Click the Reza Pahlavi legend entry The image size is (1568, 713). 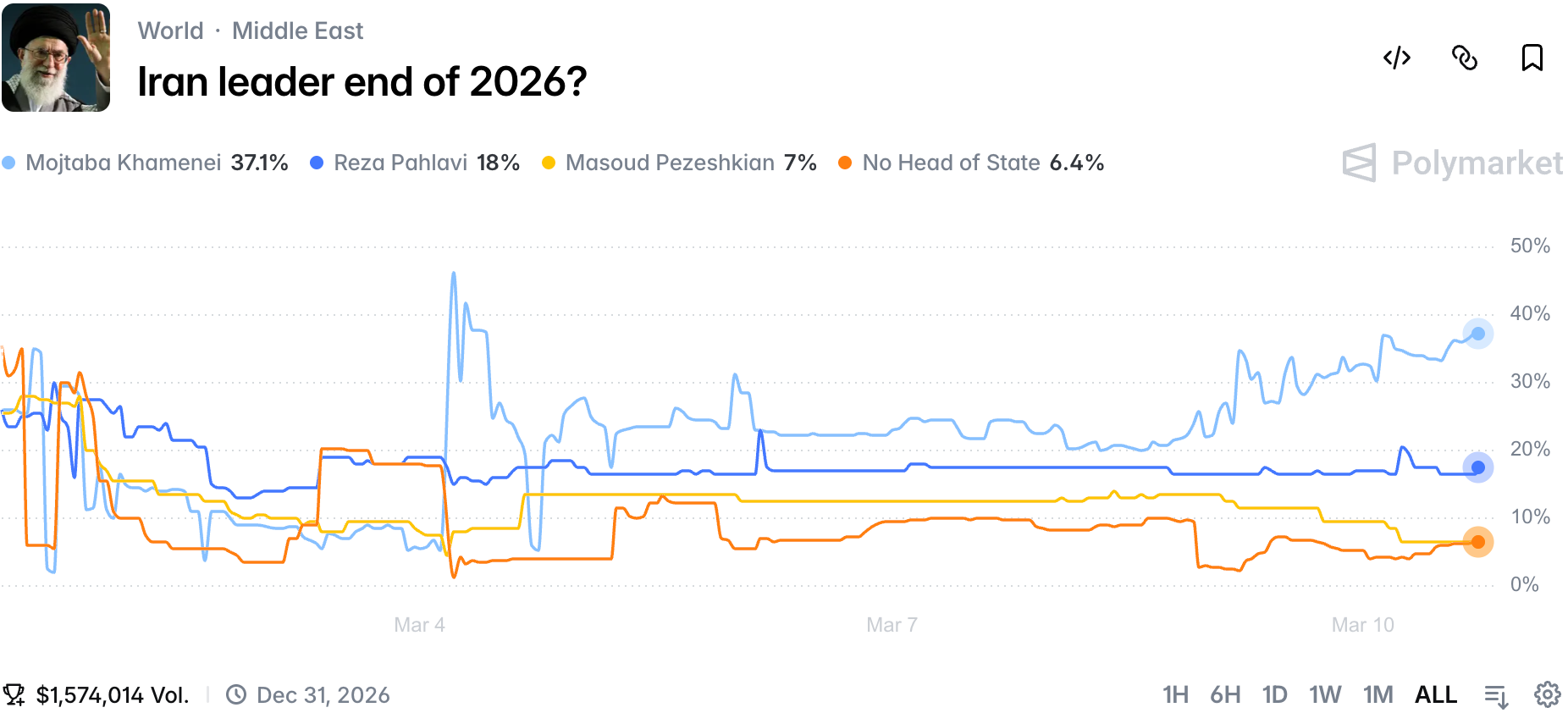coord(415,163)
